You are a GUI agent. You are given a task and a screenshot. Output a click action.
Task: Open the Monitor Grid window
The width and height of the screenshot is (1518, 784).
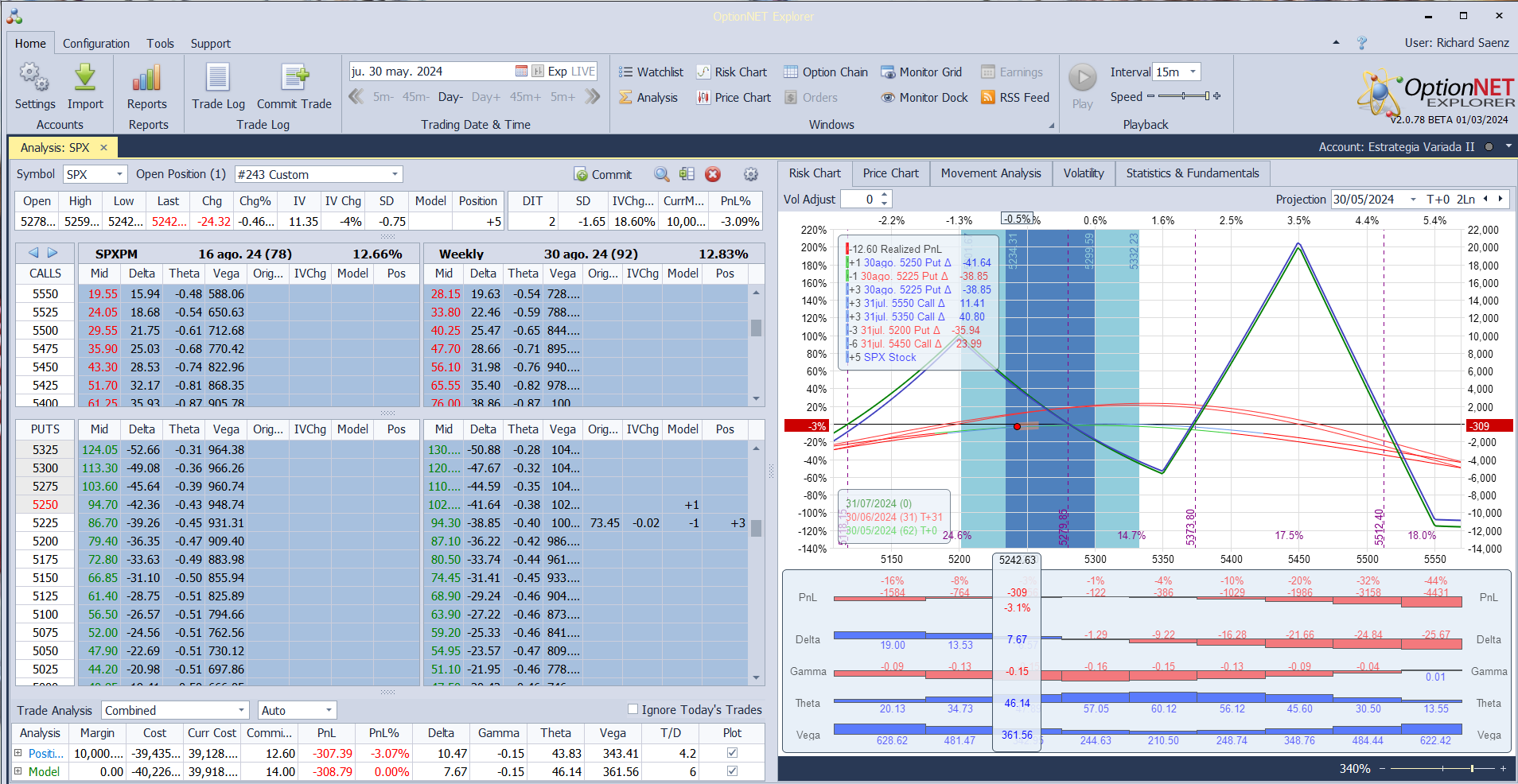pos(921,72)
